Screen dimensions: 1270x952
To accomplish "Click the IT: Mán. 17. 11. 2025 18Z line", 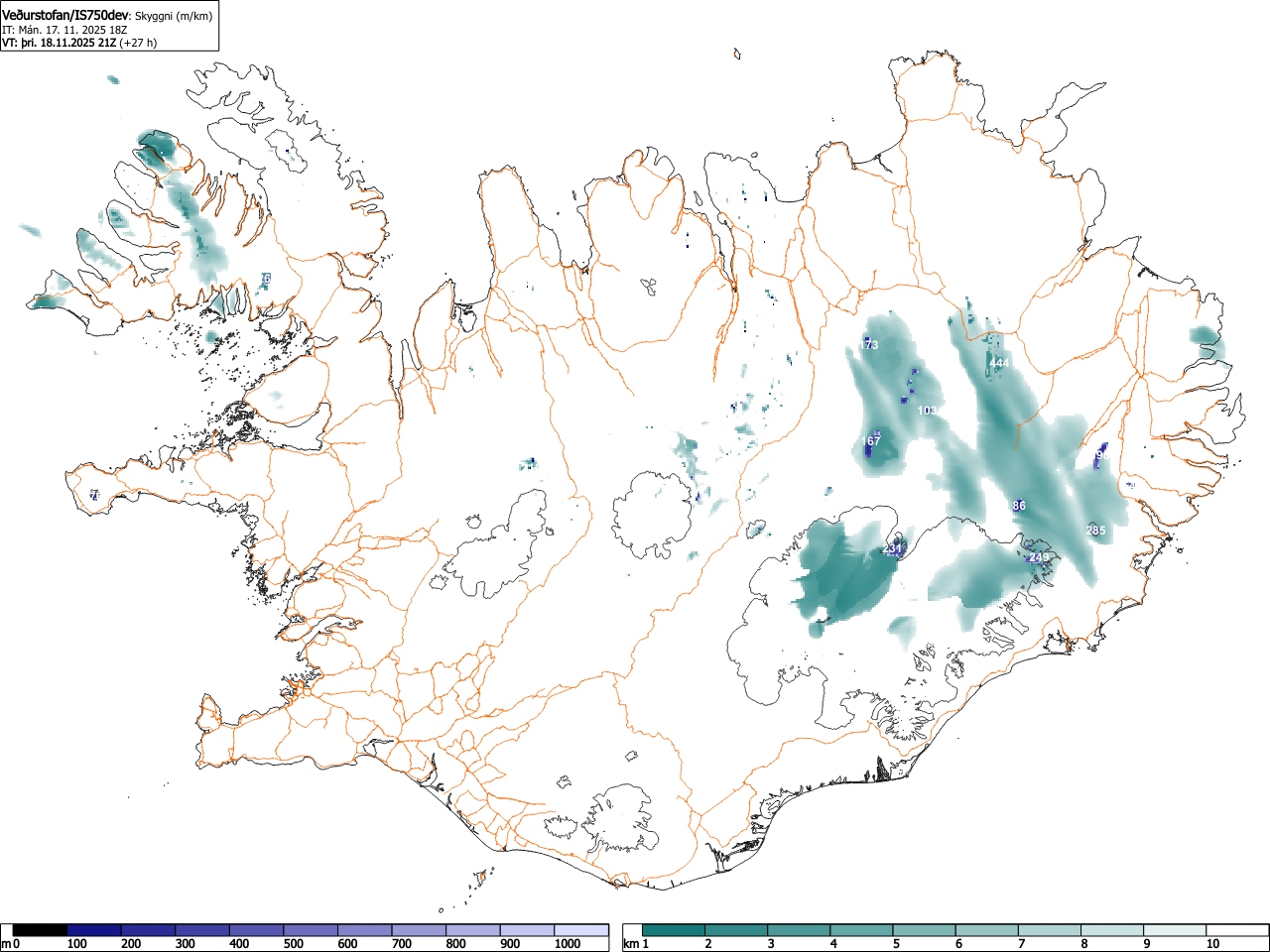I will (64, 30).
